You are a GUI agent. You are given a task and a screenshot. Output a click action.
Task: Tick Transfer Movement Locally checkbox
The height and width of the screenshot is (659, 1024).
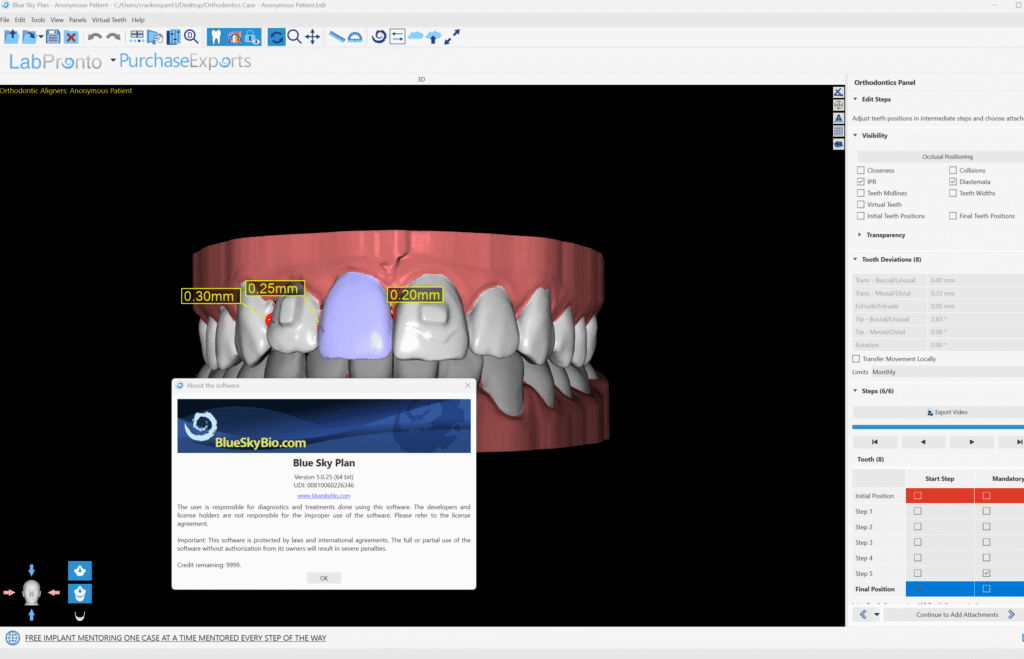pyautogui.click(x=856, y=358)
